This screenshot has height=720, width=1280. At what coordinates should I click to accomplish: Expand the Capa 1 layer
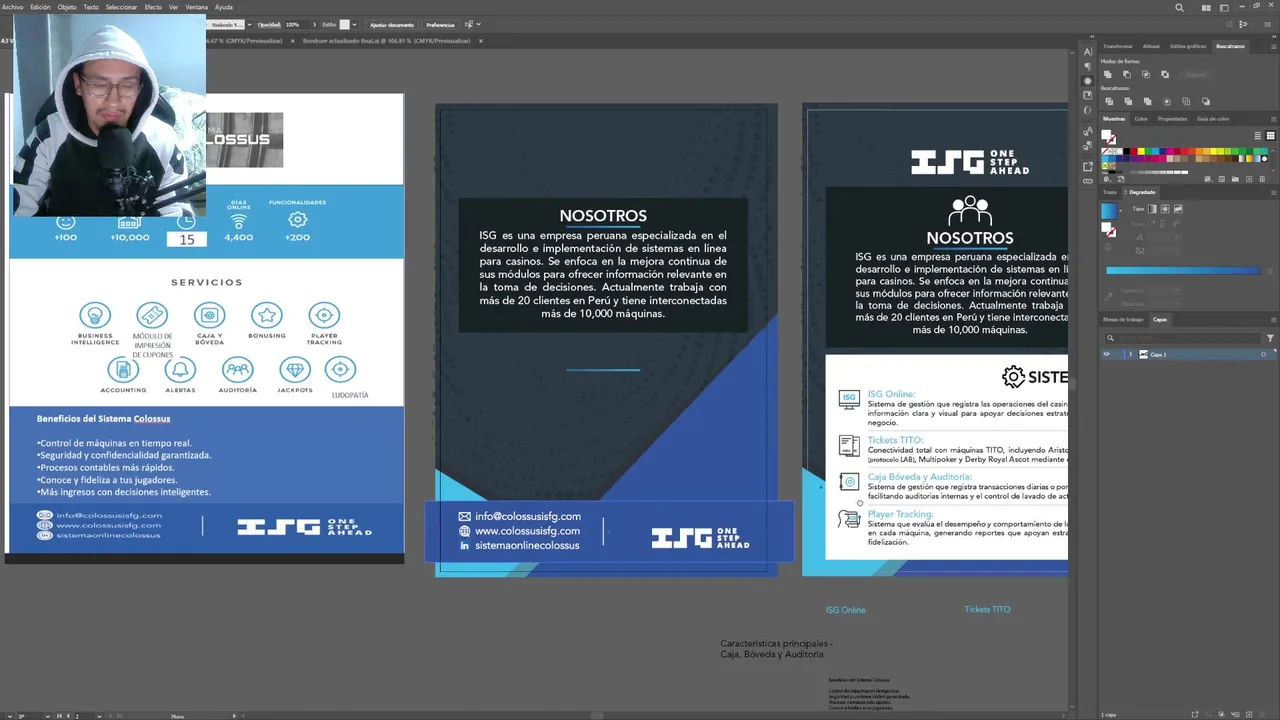coord(1130,354)
